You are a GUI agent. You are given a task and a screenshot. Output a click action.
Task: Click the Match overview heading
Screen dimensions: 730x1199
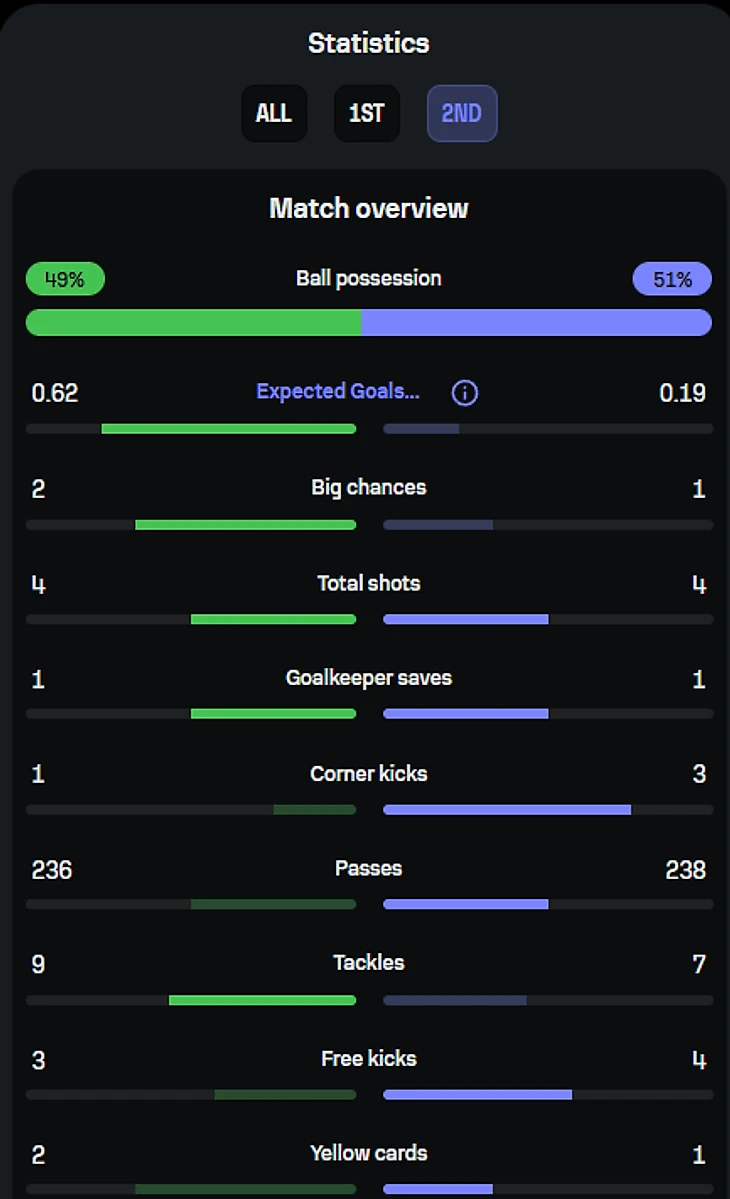pos(368,208)
